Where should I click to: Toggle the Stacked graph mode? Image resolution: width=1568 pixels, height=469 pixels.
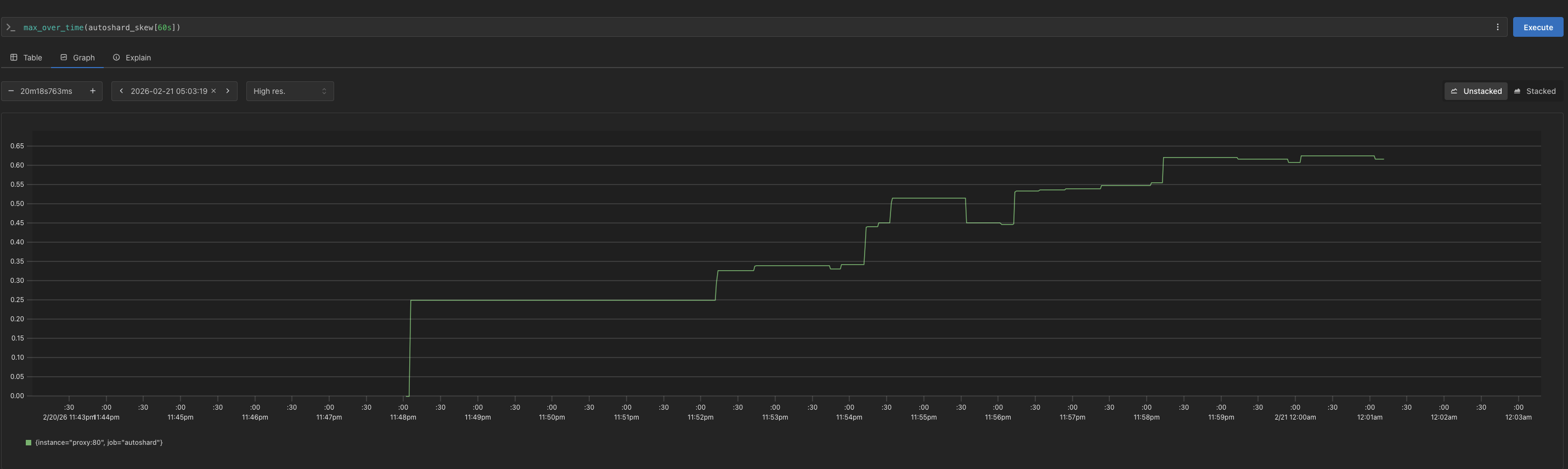coord(1535,91)
